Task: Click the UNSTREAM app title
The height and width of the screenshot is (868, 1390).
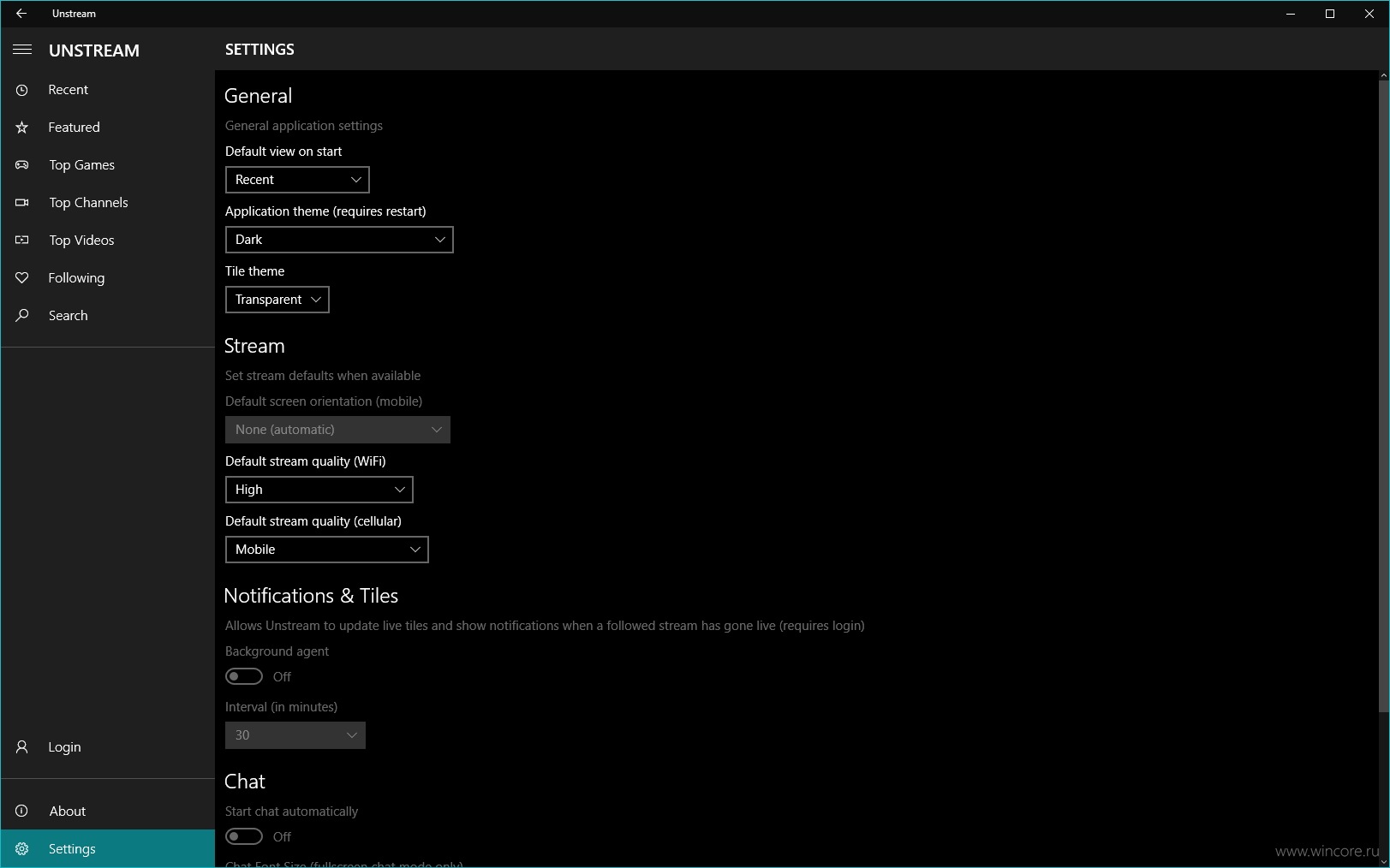Action: point(94,51)
